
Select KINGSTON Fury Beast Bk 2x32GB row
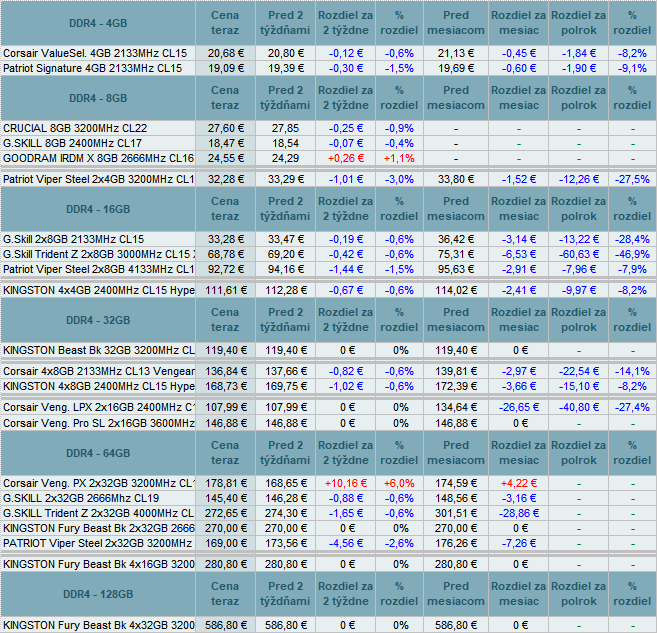98,528
